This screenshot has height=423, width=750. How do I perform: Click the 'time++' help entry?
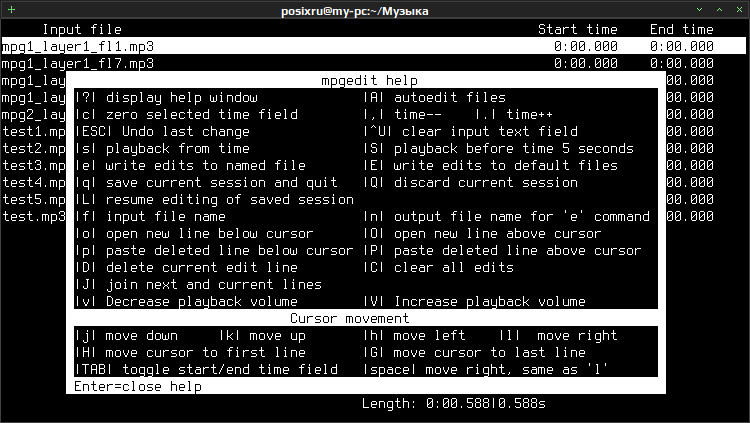coord(514,114)
